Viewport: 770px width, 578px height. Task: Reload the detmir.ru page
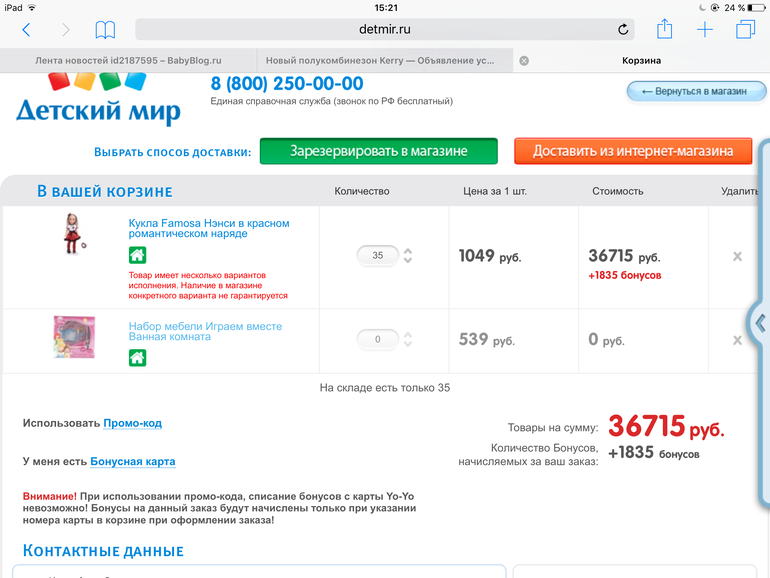[x=624, y=30]
